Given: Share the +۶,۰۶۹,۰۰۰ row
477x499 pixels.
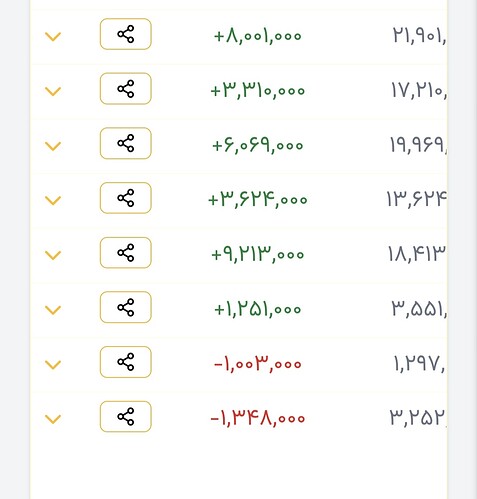Looking at the screenshot, I should tap(126, 143).
